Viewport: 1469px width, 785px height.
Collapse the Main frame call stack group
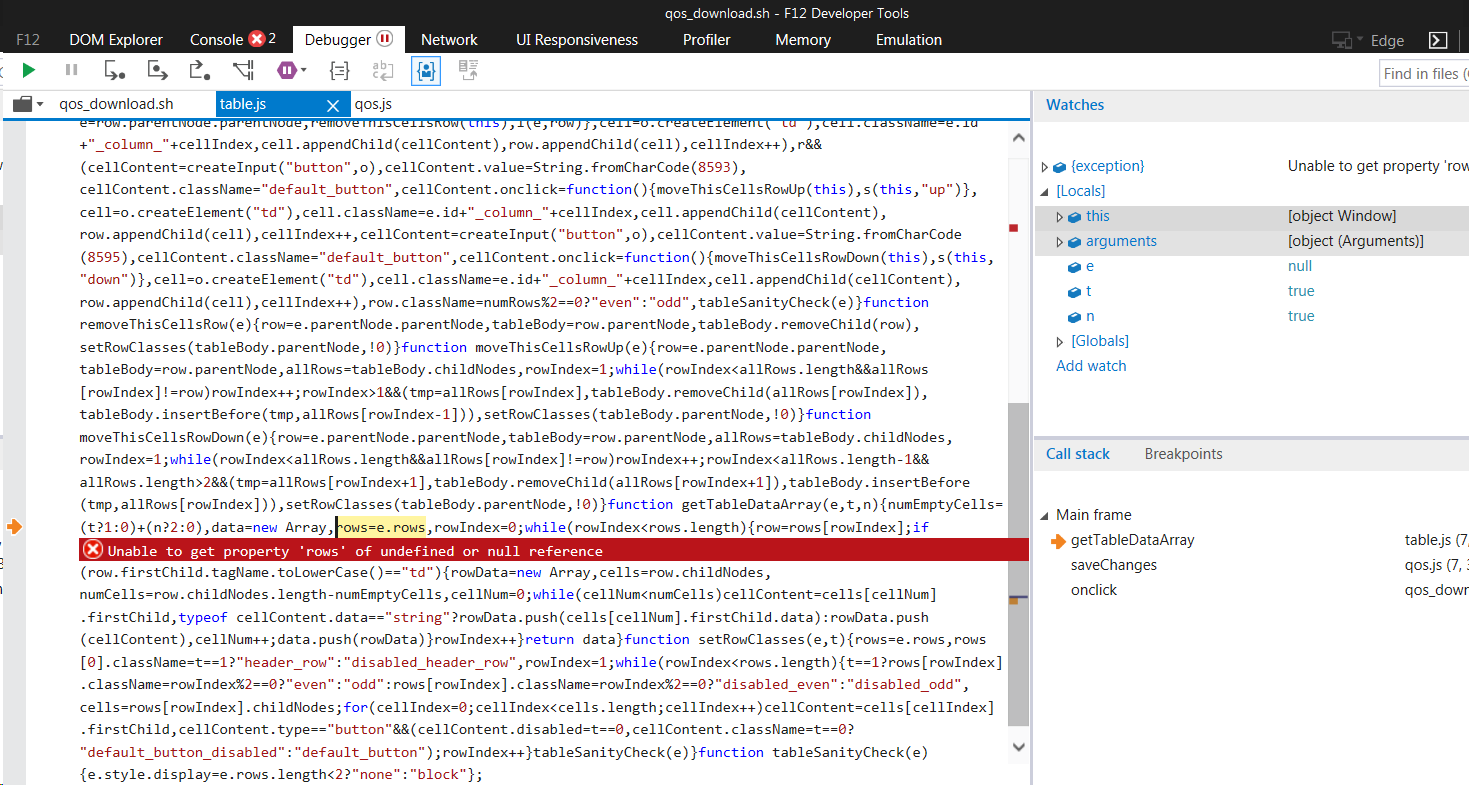[1045, 516]
